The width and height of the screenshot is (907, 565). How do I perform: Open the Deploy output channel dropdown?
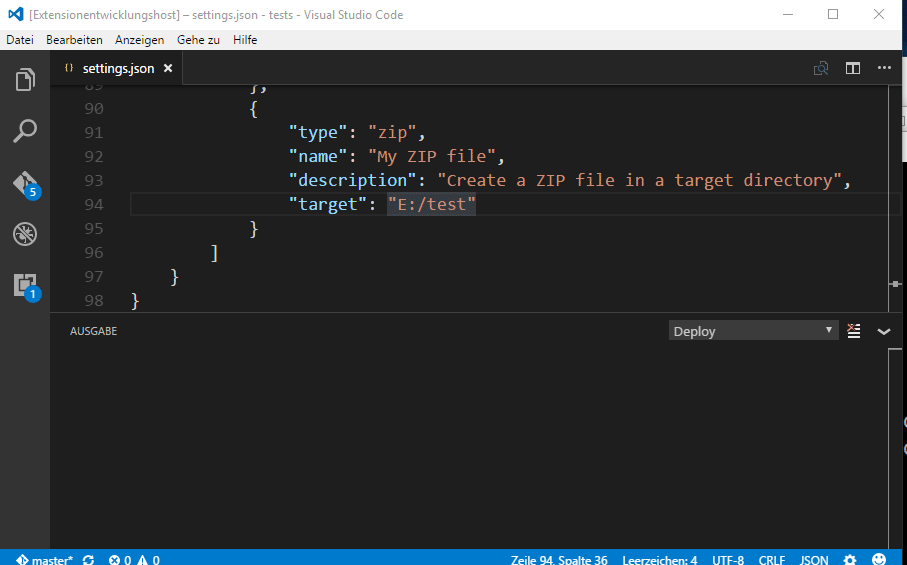[x=753, y=331]
